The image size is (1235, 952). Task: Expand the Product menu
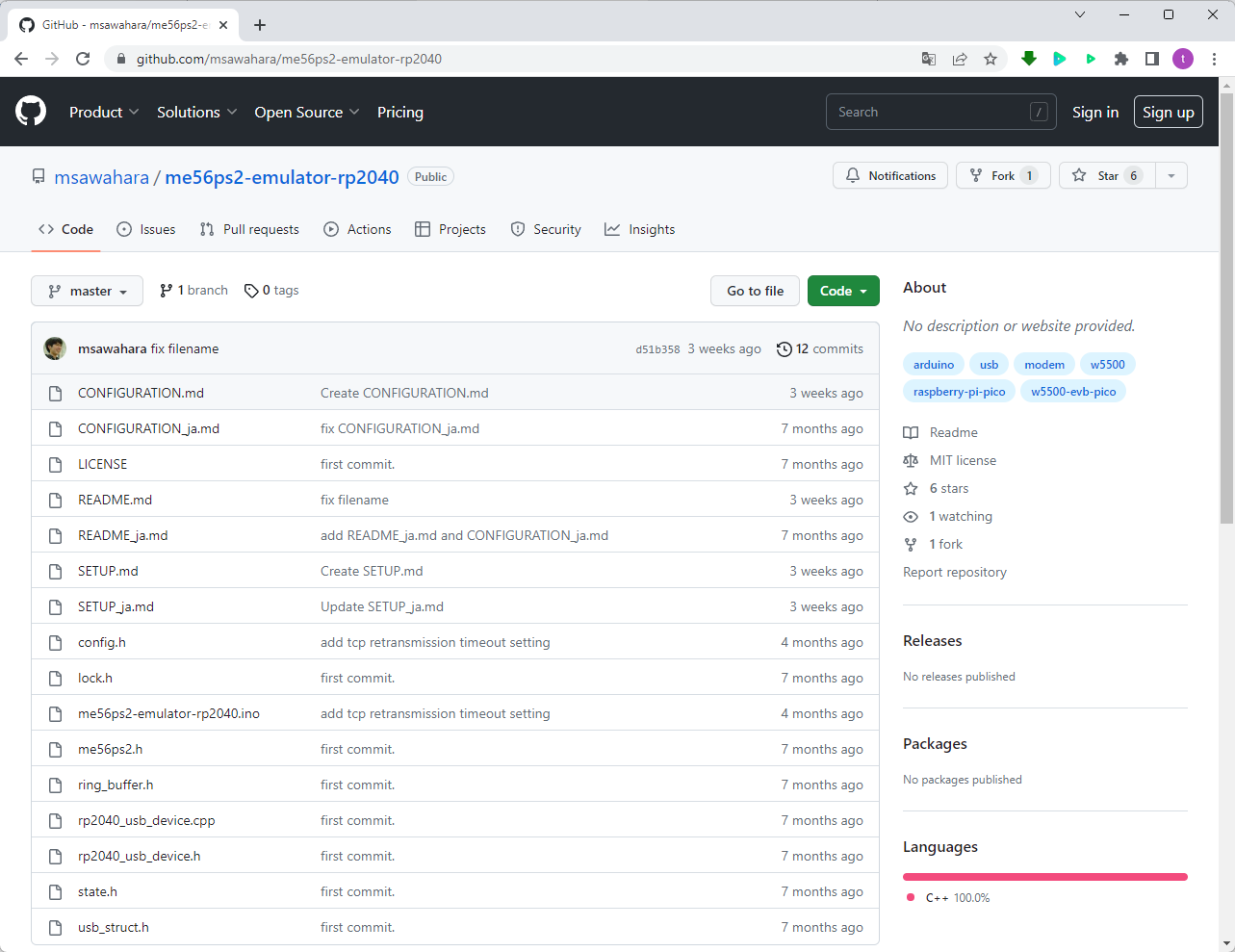pos(104,112)
